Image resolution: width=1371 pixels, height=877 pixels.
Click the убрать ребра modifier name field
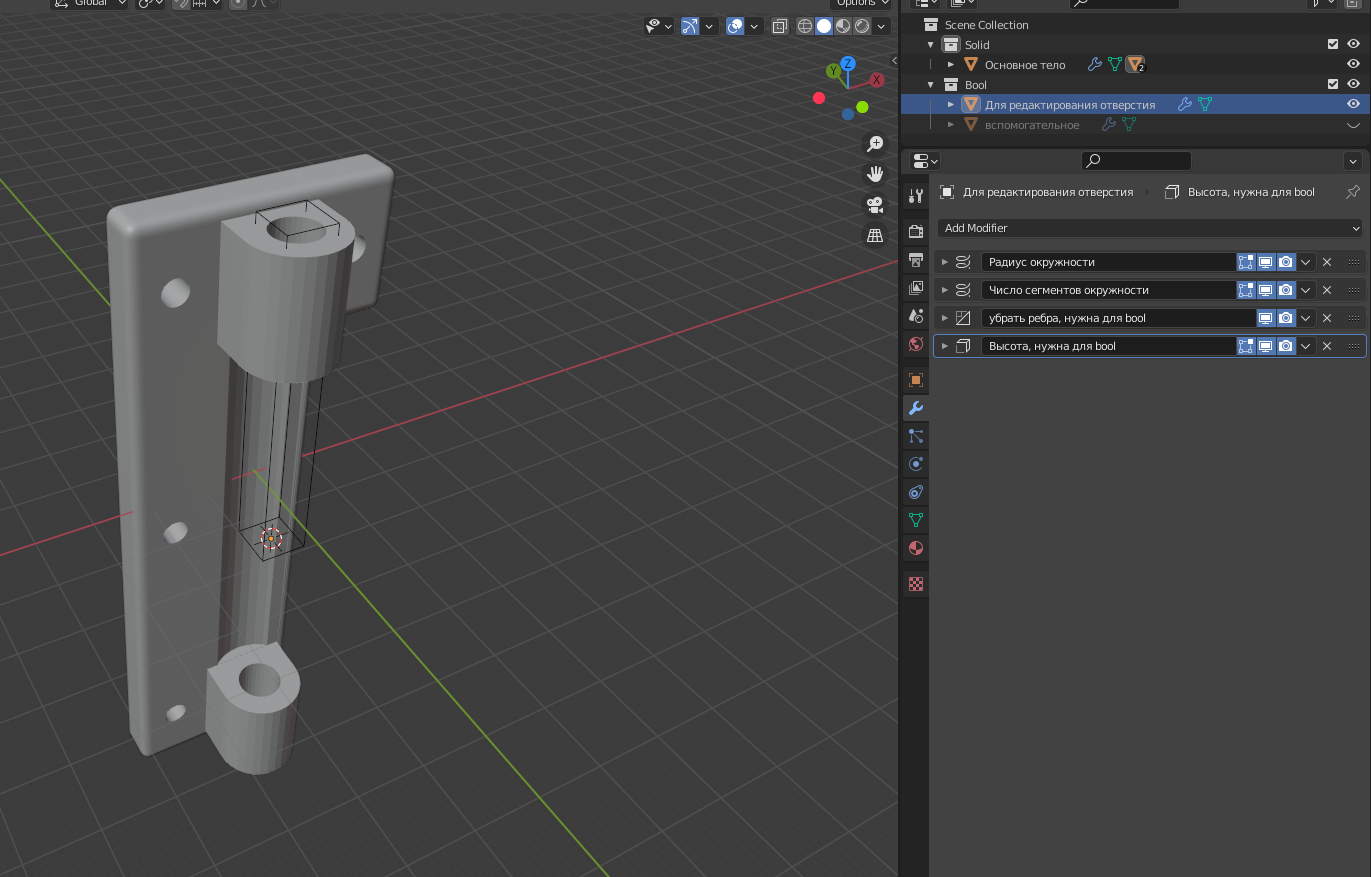tap(1117, 318)
